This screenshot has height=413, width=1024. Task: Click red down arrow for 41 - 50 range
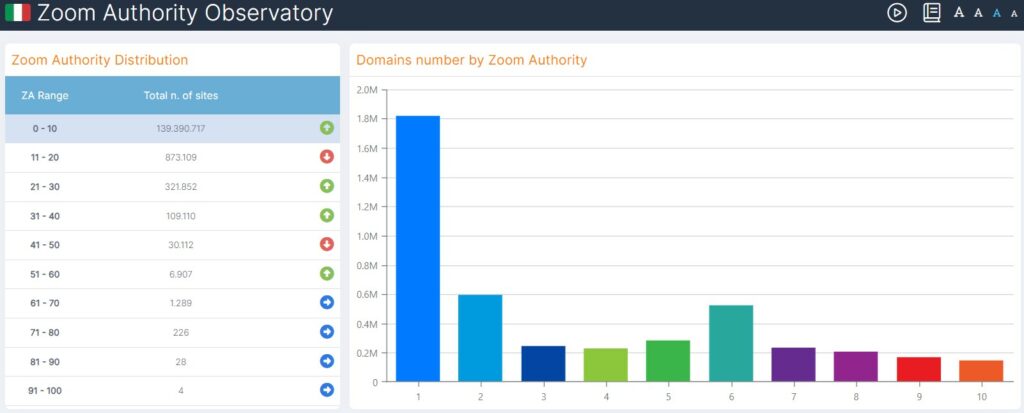326,244
